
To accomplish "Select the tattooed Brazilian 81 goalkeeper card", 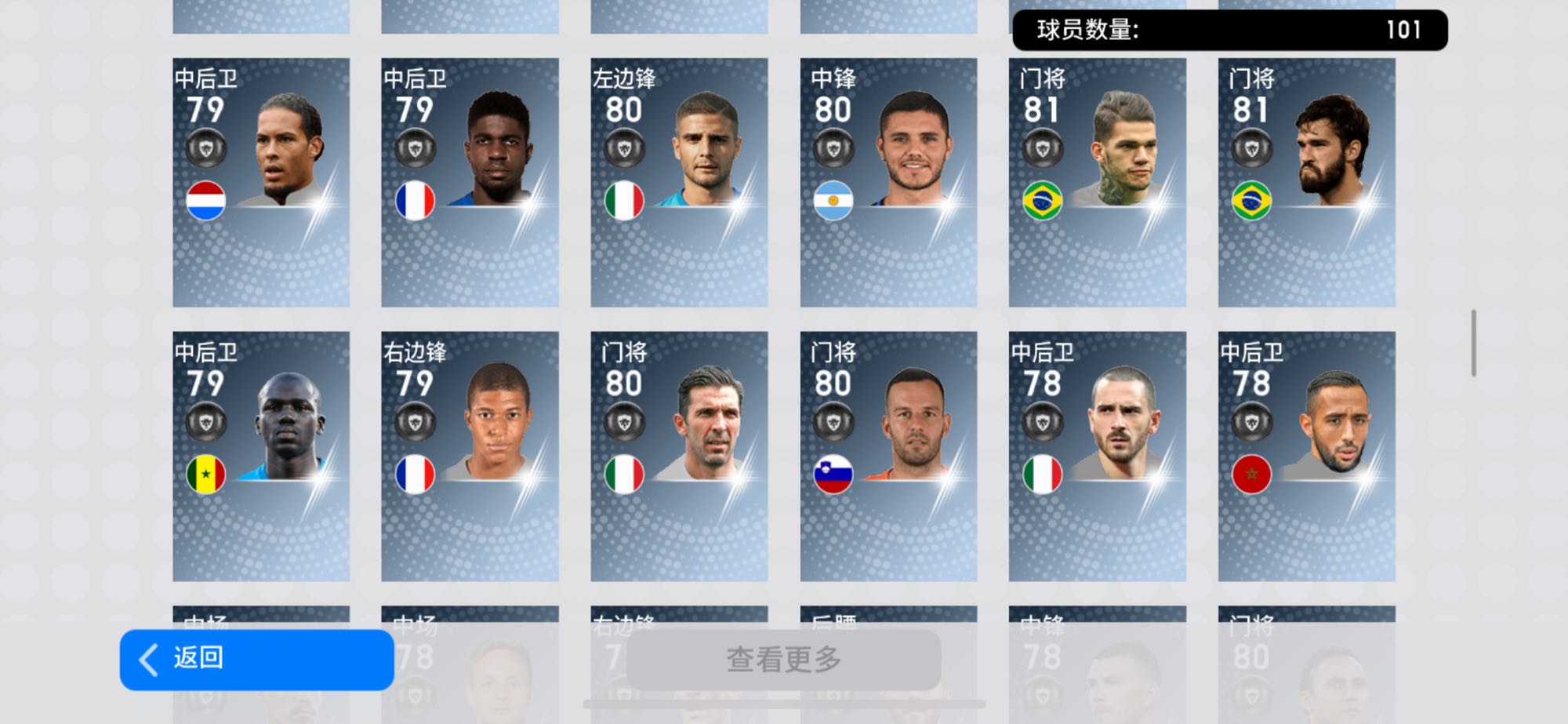I will 1097,182.
